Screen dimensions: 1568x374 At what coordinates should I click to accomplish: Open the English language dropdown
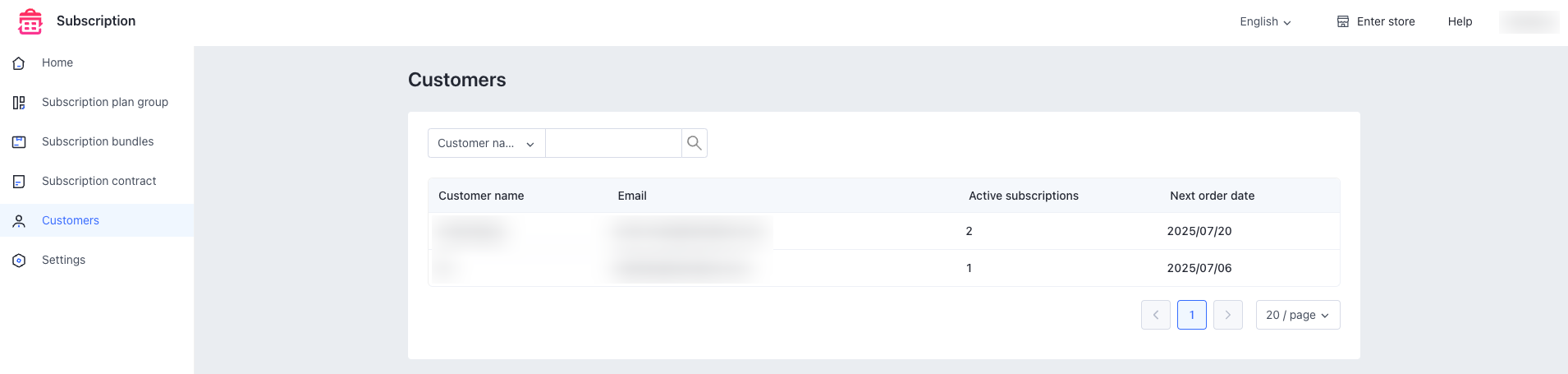[x=1265, y=21]
